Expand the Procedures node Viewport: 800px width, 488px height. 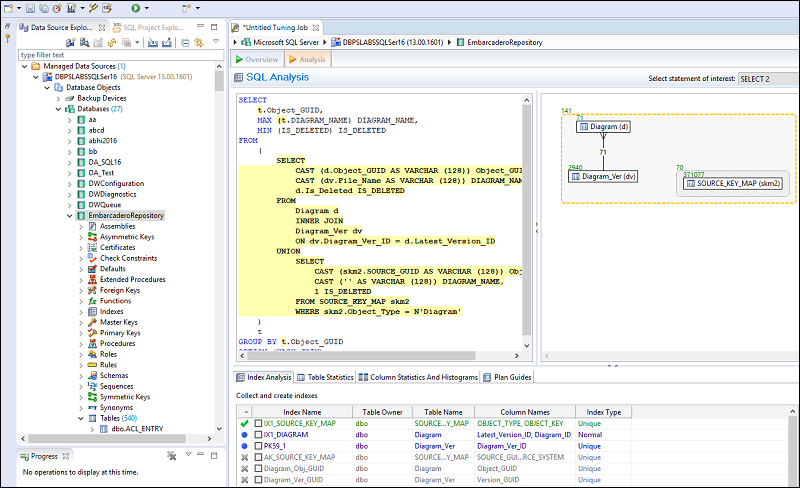tap(81, 344)
